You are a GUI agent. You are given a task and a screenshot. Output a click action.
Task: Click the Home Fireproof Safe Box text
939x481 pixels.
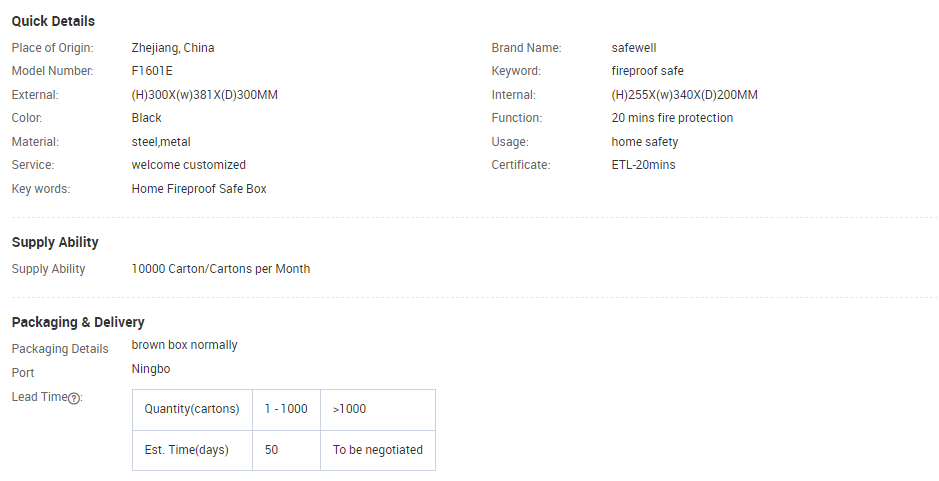[199, 189]
